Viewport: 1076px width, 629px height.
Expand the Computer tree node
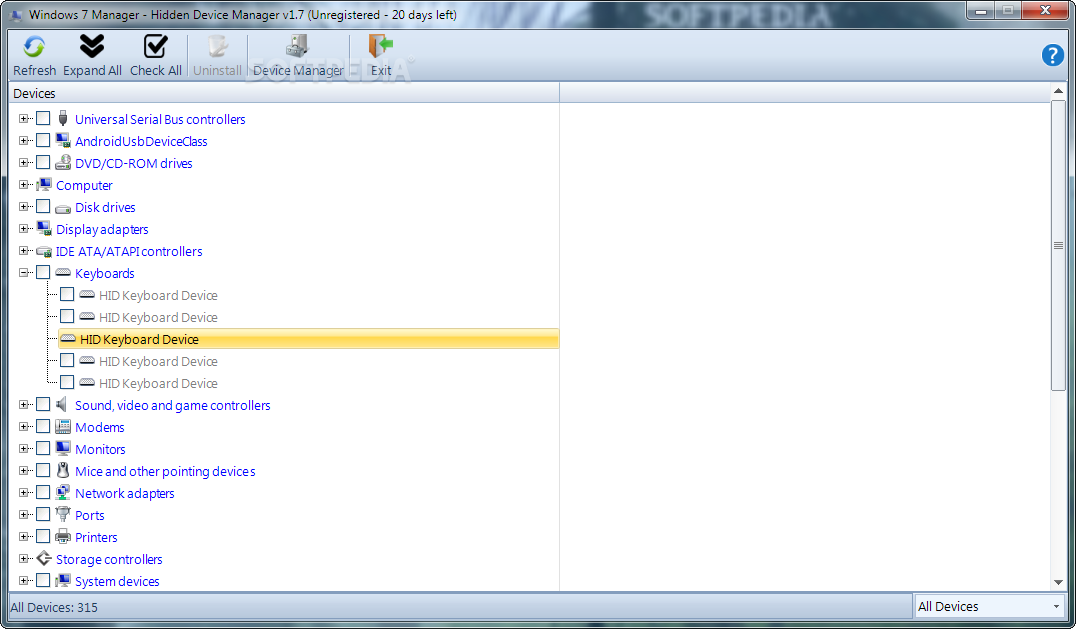point(23,185)
